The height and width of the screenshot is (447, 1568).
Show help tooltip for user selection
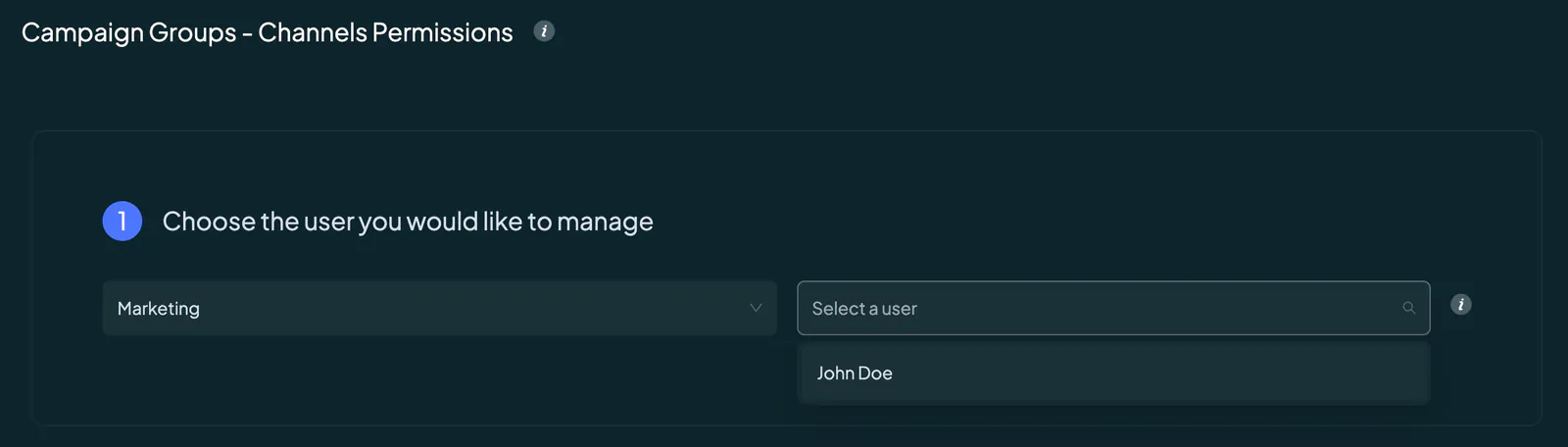1460,305
